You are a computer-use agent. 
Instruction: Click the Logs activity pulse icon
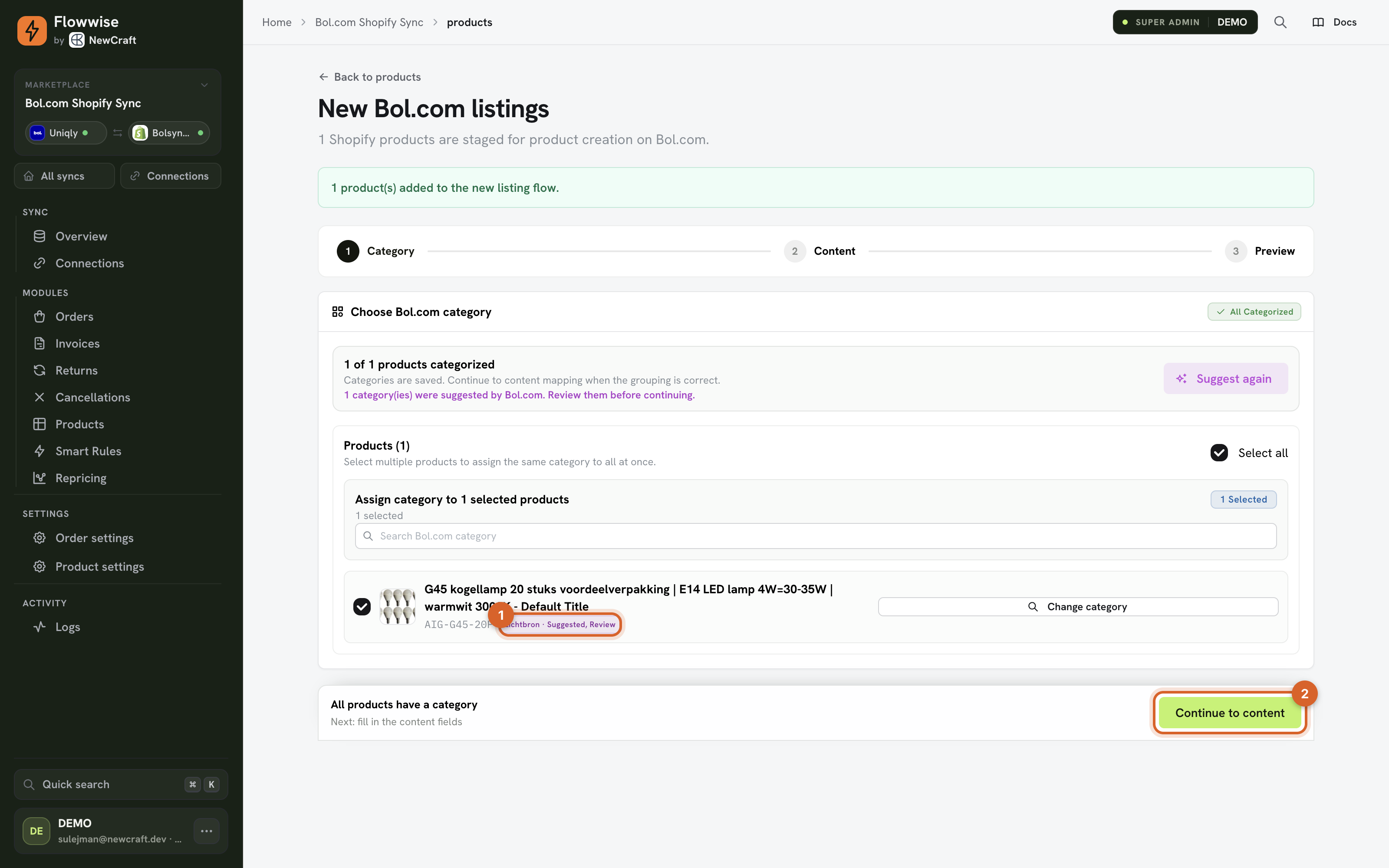coord(39,627)
